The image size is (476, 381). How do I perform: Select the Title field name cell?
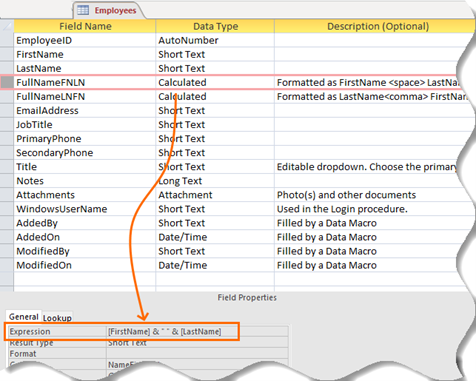click(85, 167)
